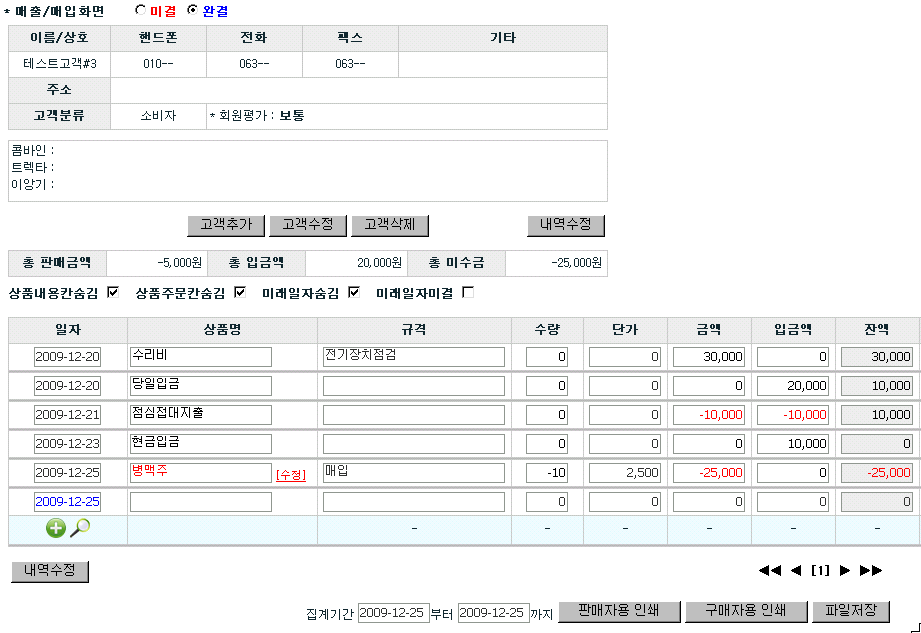Click the green plus add-row icon

pyautogui.click(x=56, y=528)
